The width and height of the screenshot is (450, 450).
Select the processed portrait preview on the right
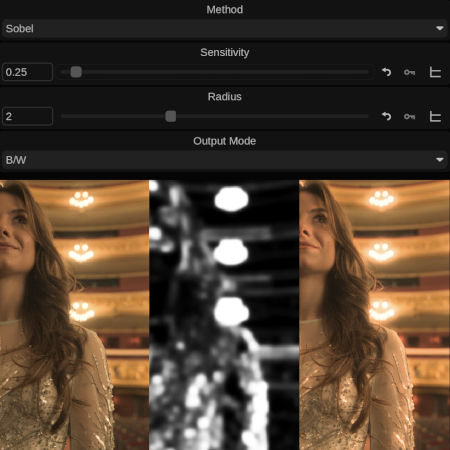(x=375, y=315)
